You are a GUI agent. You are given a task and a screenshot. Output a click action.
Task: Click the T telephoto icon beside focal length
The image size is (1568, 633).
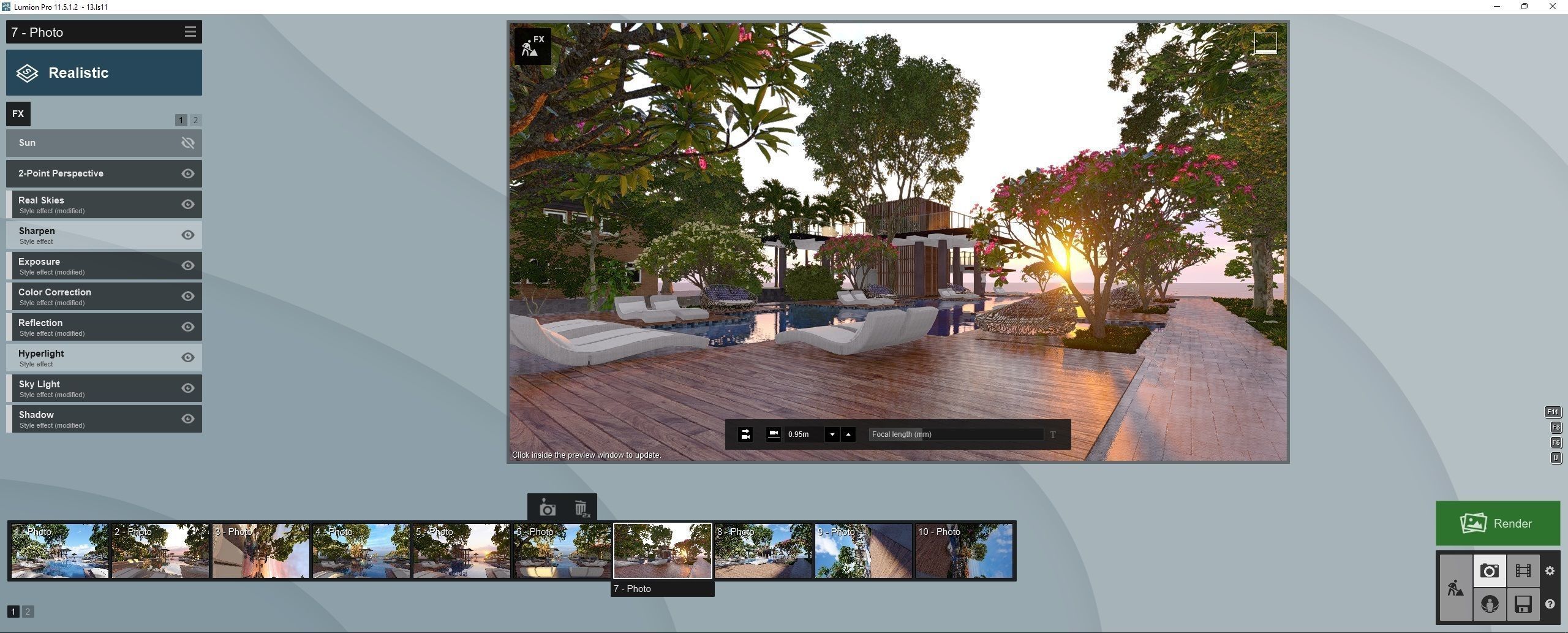pyautogui.click(x=1053, y=434)
